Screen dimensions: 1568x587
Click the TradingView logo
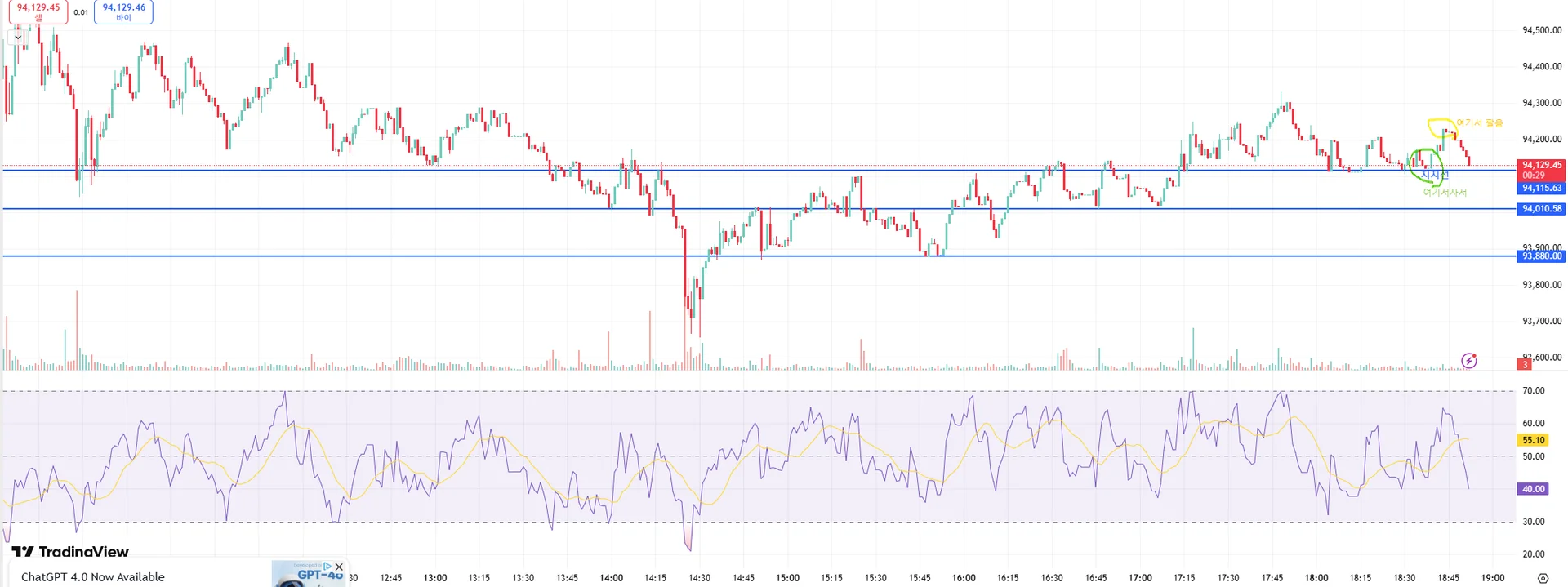(x=70, y=552)
